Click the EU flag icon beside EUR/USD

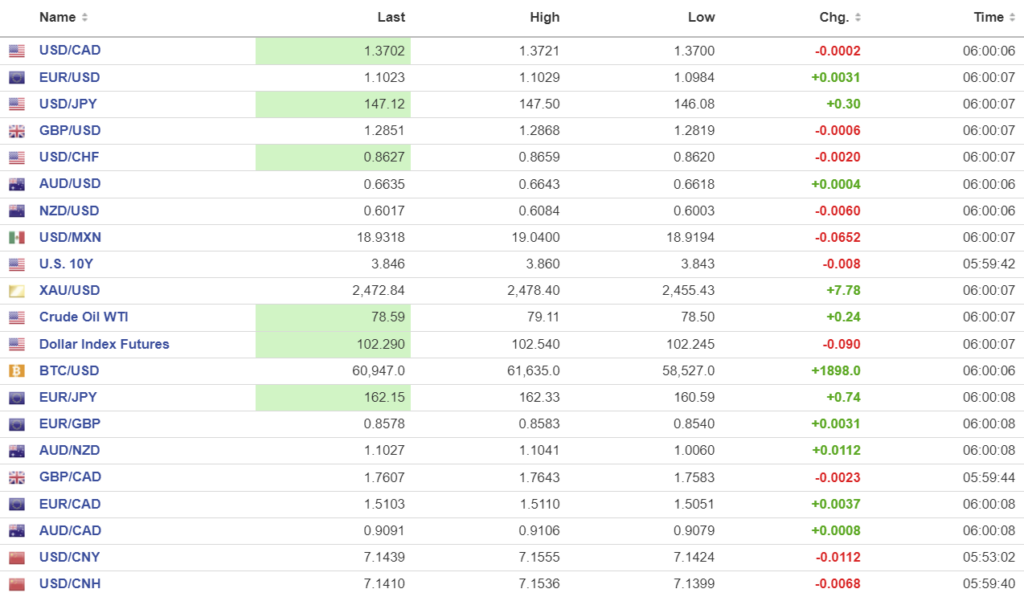click(16, 78)
